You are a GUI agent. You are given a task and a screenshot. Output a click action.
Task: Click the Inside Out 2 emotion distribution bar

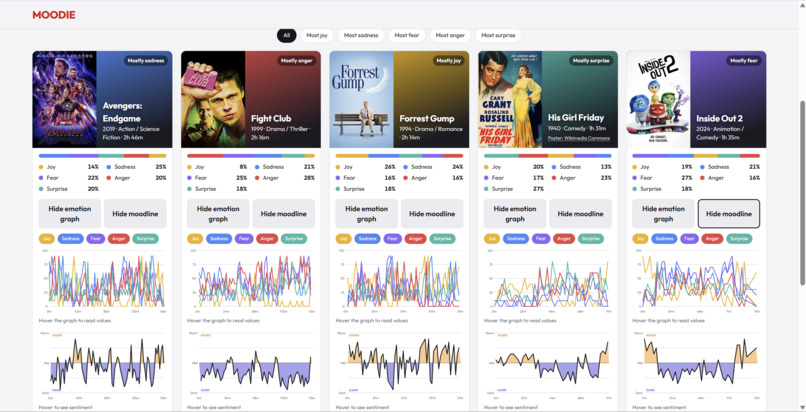[696, 156]
